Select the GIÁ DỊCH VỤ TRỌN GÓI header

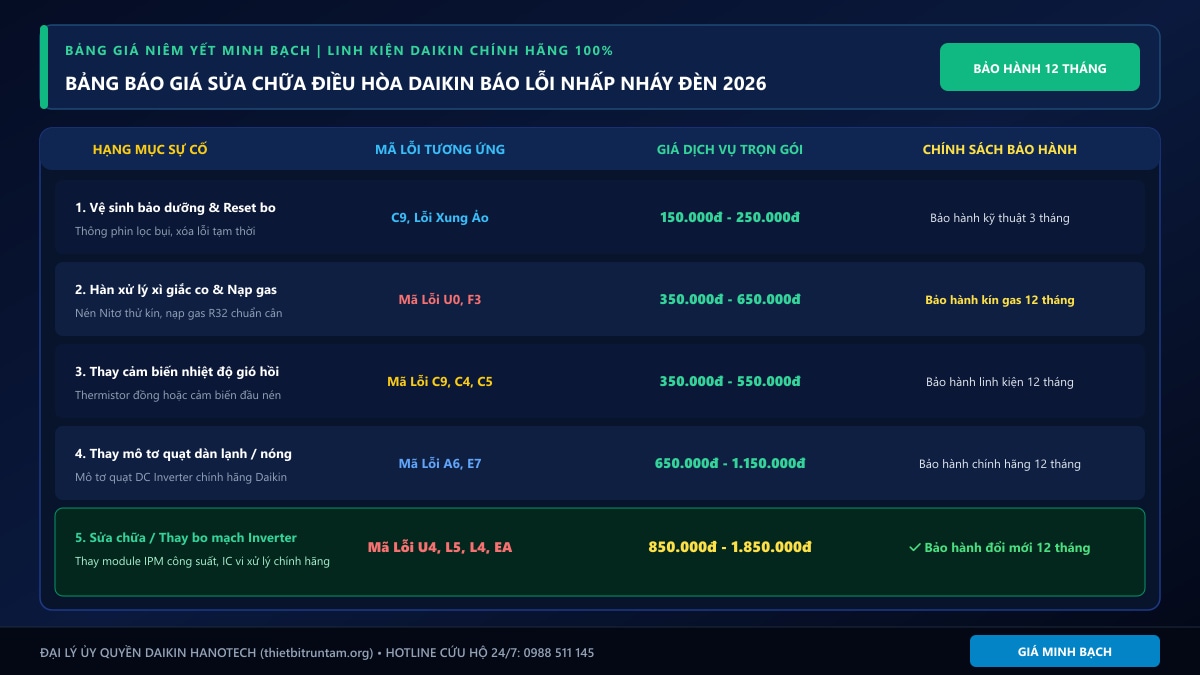730,149
